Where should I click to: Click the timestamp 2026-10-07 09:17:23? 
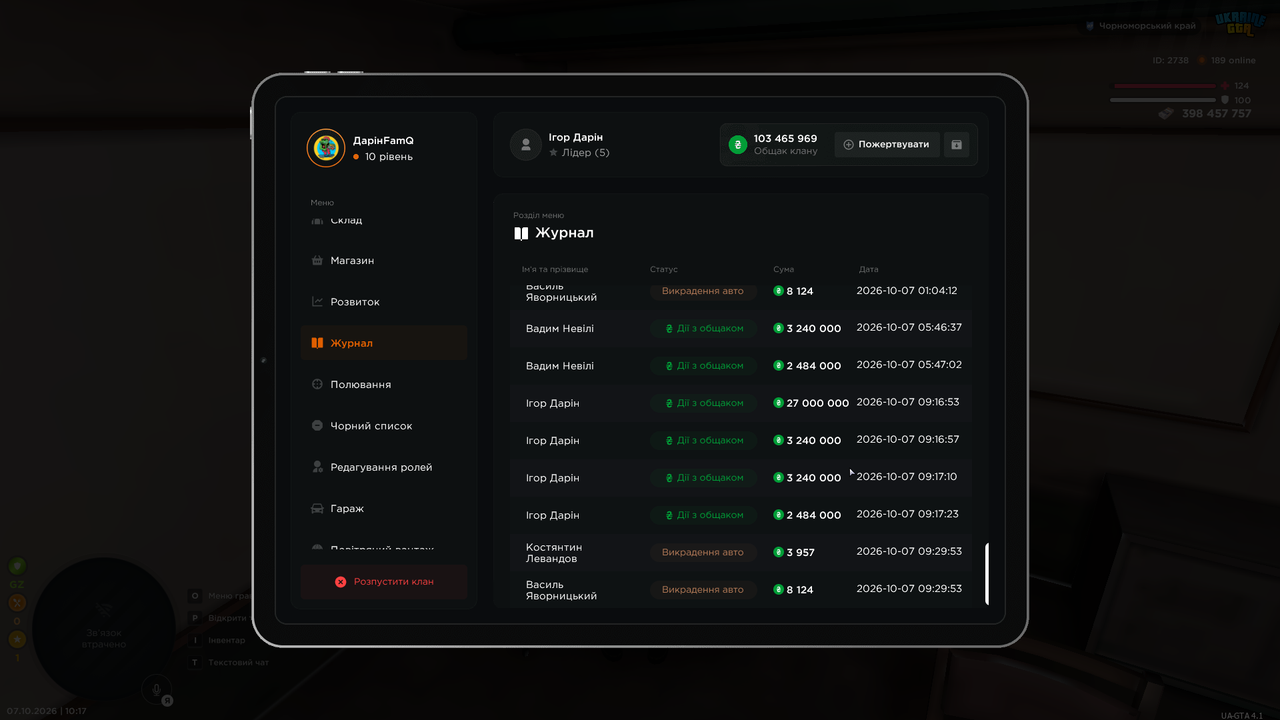(908, 514)
